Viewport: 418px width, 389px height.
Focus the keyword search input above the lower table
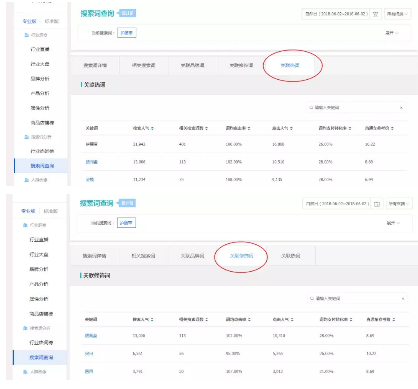(x=358, y=298)
